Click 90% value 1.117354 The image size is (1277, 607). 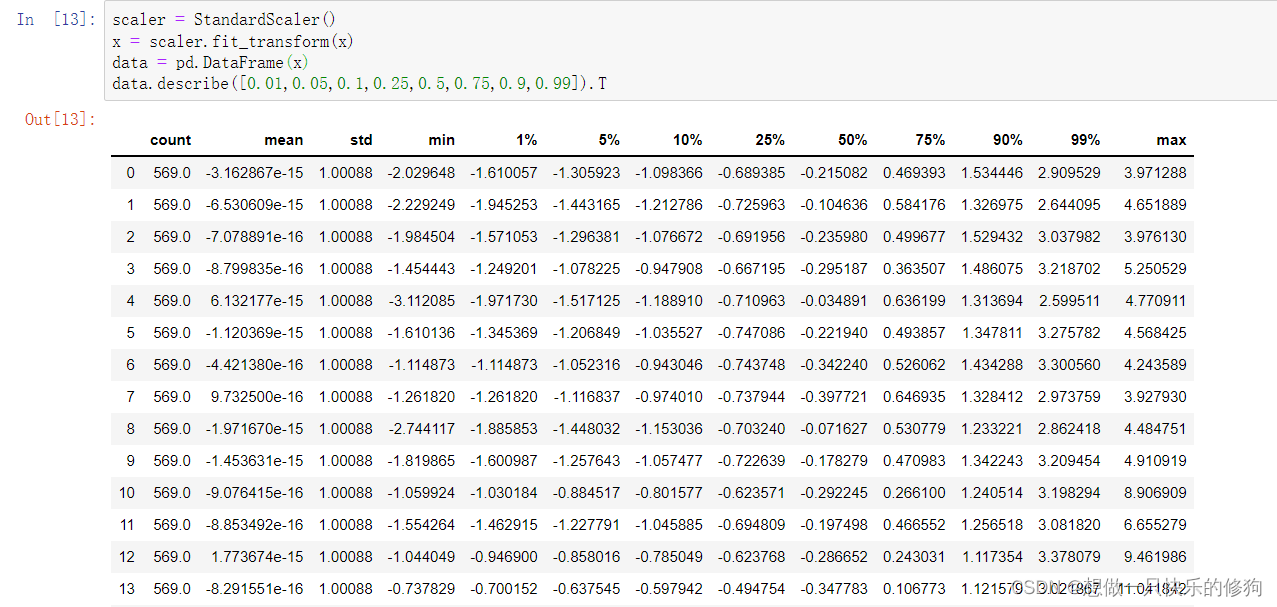tap(992, 556)
